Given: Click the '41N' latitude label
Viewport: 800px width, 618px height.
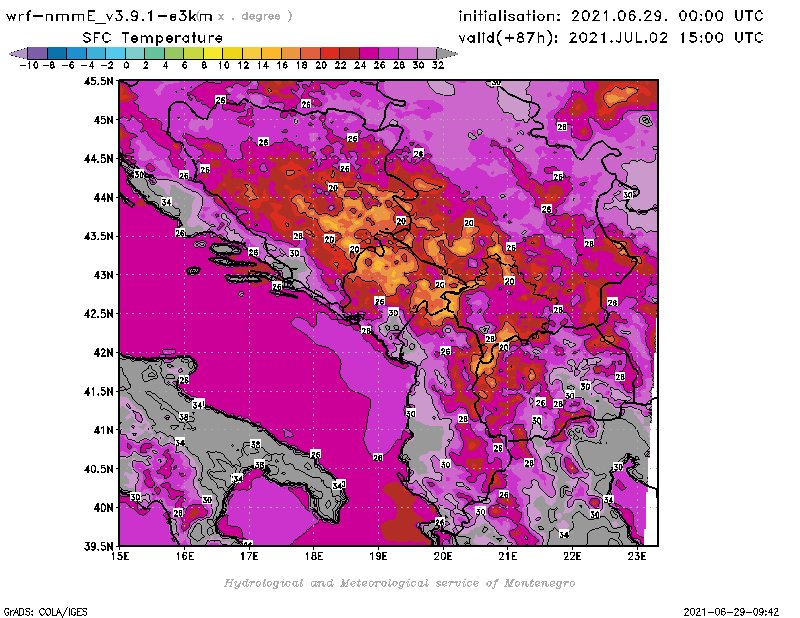Looking at the screenshot, I should pos(103,430).
